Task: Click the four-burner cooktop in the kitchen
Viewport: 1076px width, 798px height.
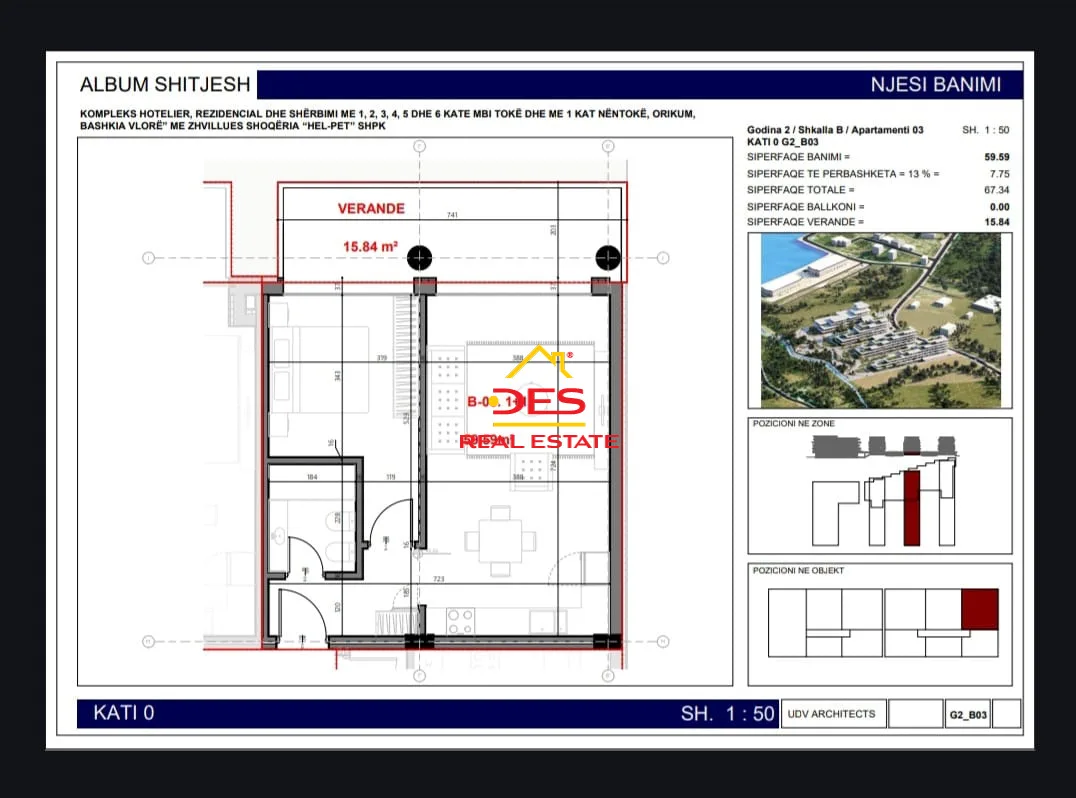Action: point(460,622)
